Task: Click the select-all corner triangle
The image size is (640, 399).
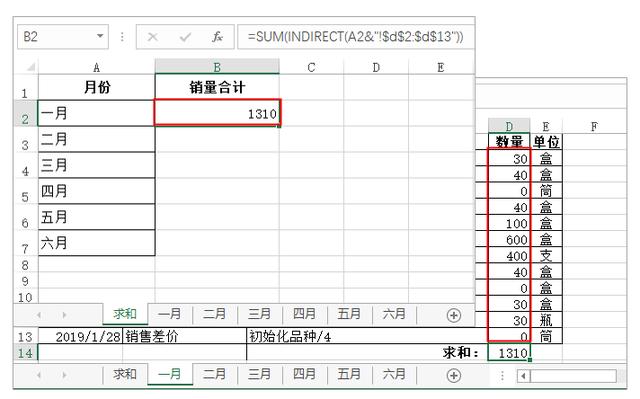Action: point(30,66)
